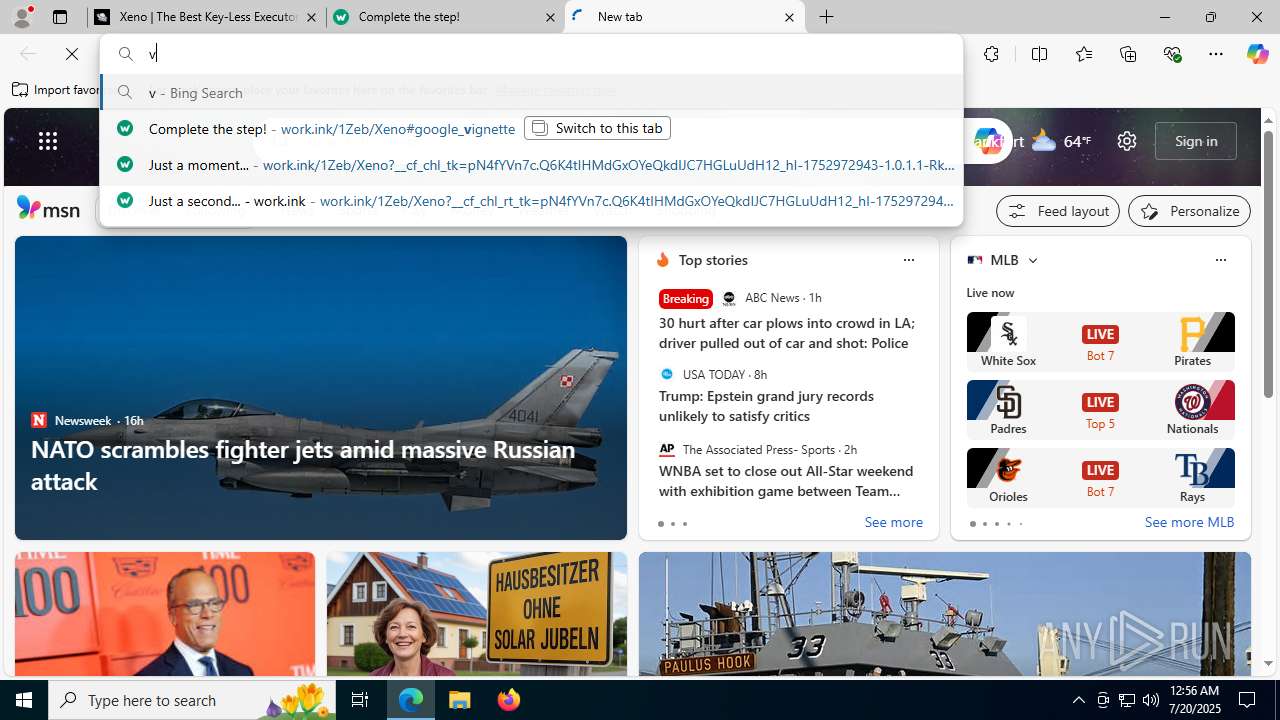The width and height of the screenshot is (1280, 720).
Task: Close the Complete the step tab
Action: [x=550, y=17]
